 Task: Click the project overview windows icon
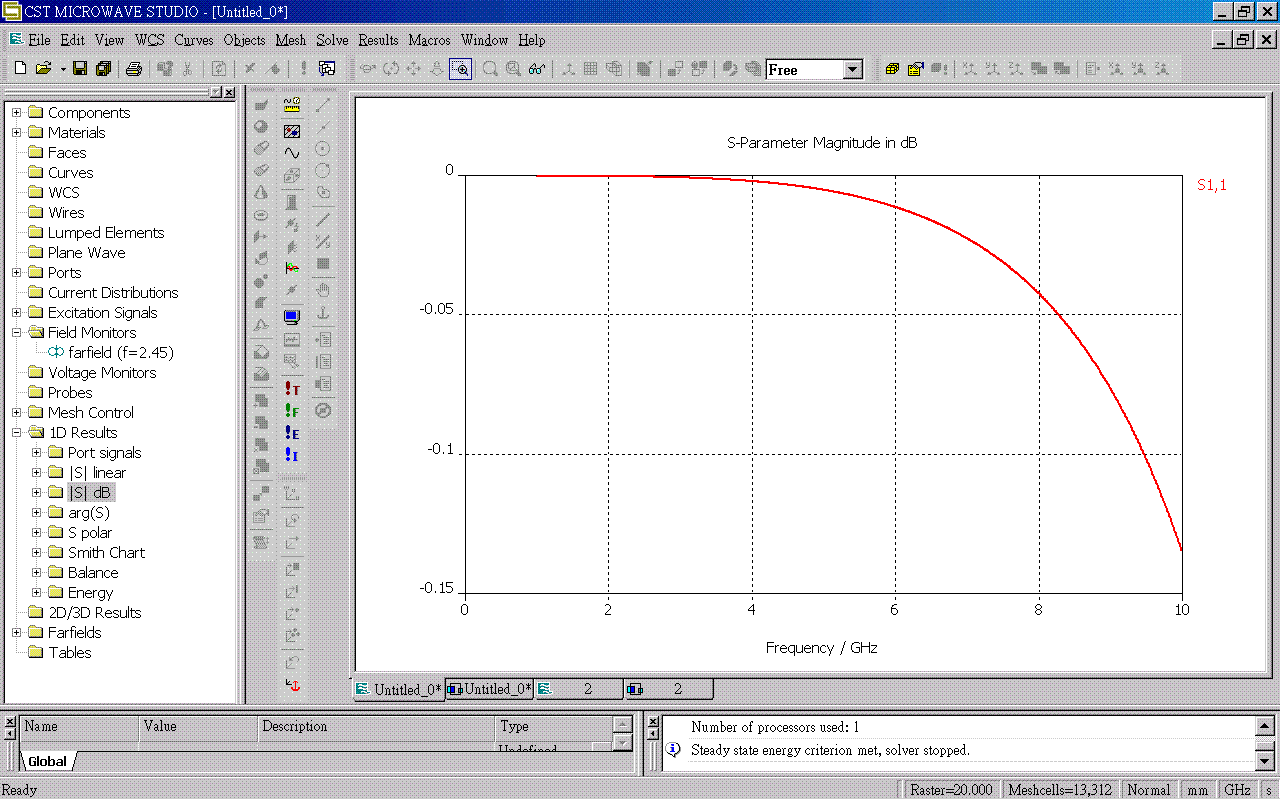[327, 69]
